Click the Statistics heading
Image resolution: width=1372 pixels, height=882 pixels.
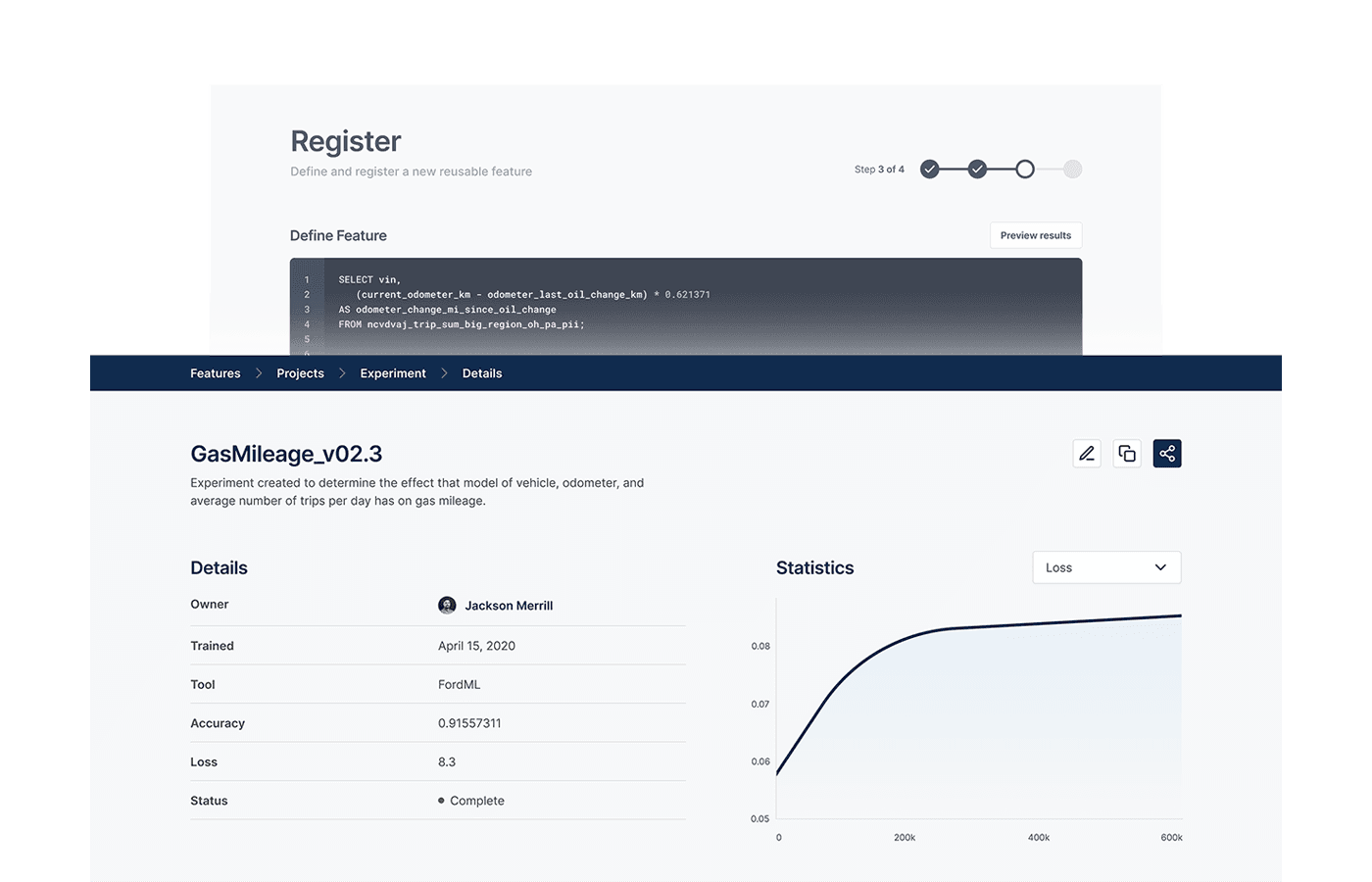tap(814, 567)
